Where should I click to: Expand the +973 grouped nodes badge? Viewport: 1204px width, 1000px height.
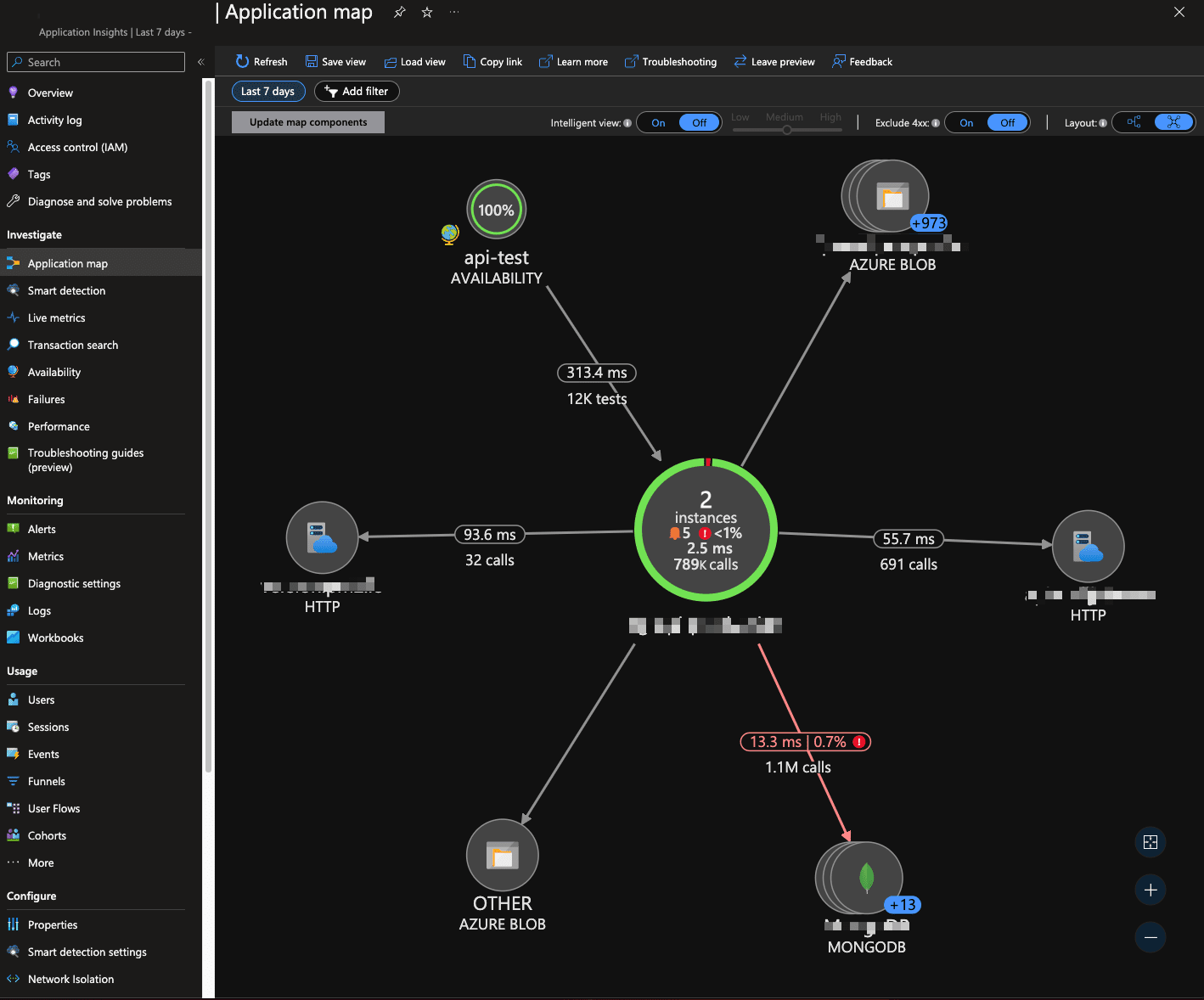tap(928, 223)
